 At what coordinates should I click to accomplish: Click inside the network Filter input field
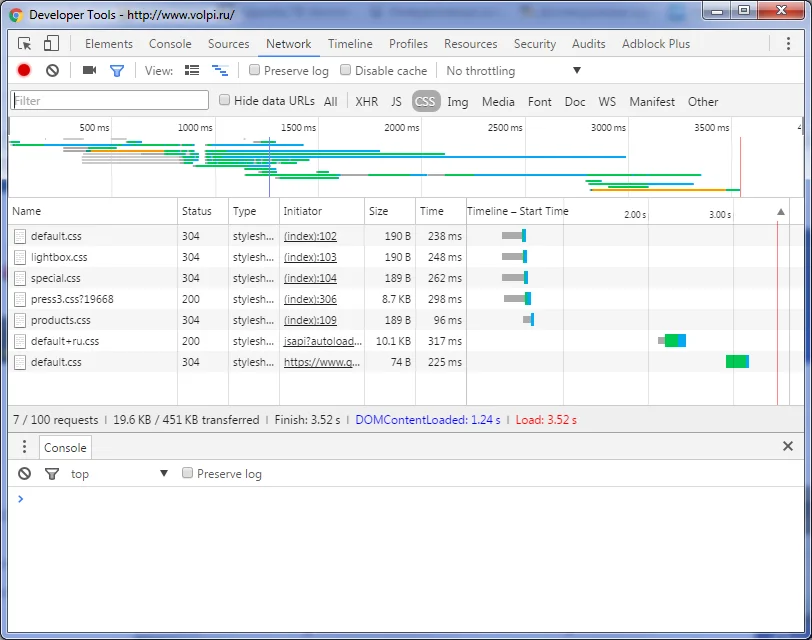[x=110, y=100]
